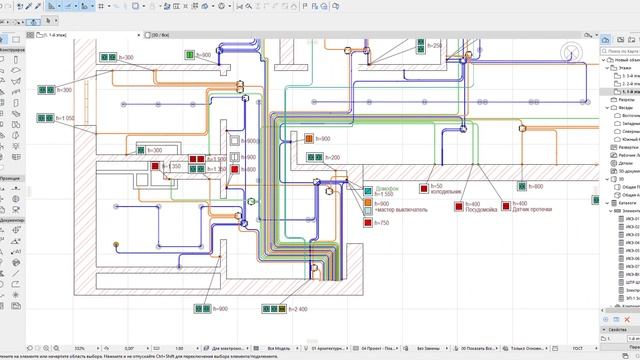This screenshot has width=640, height=360.
Task: Click the h=2 400 label near the bottom
Action: (298, 309)
